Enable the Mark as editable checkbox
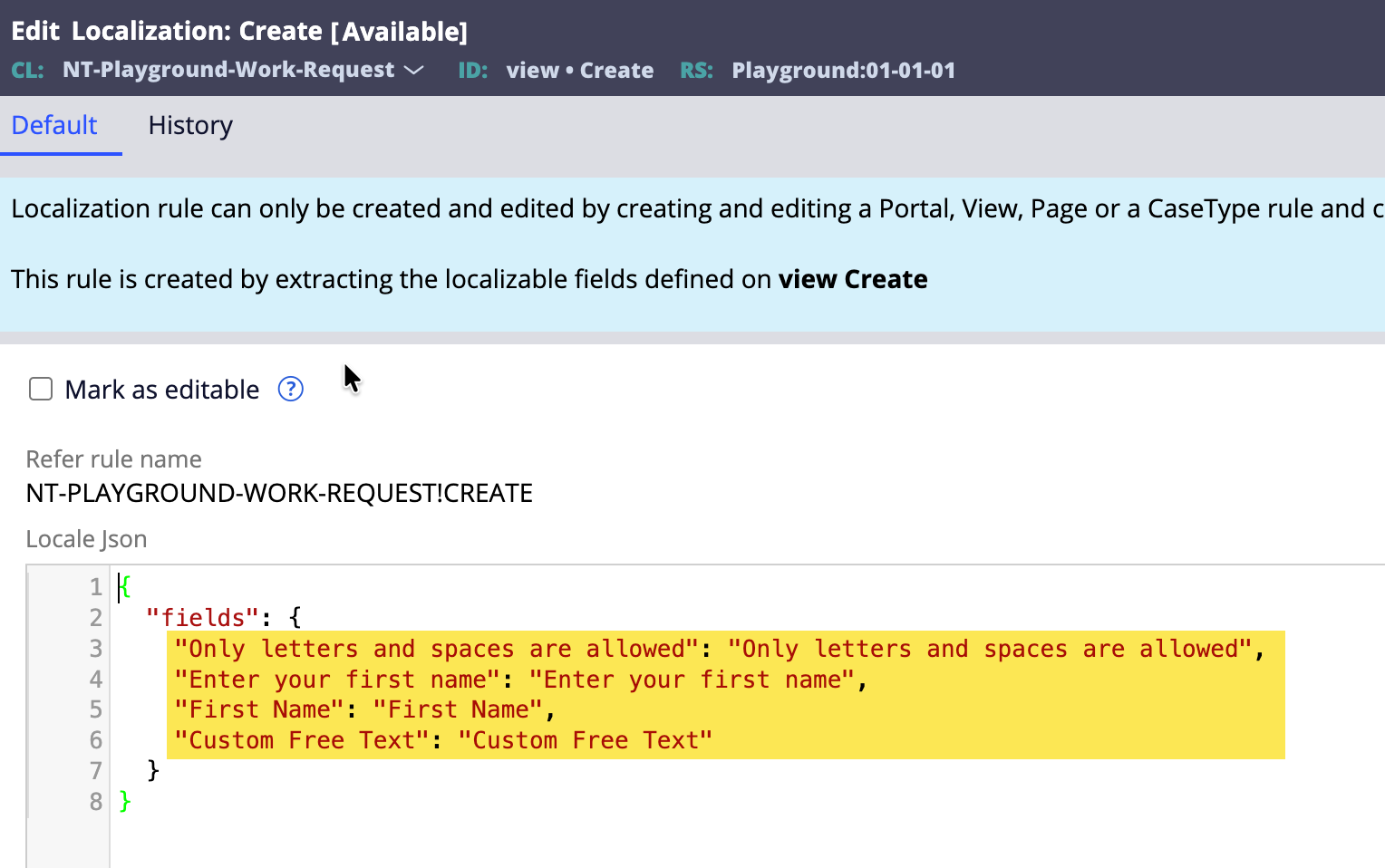This screenshot has height=868, width=1385. coord(41,390)
